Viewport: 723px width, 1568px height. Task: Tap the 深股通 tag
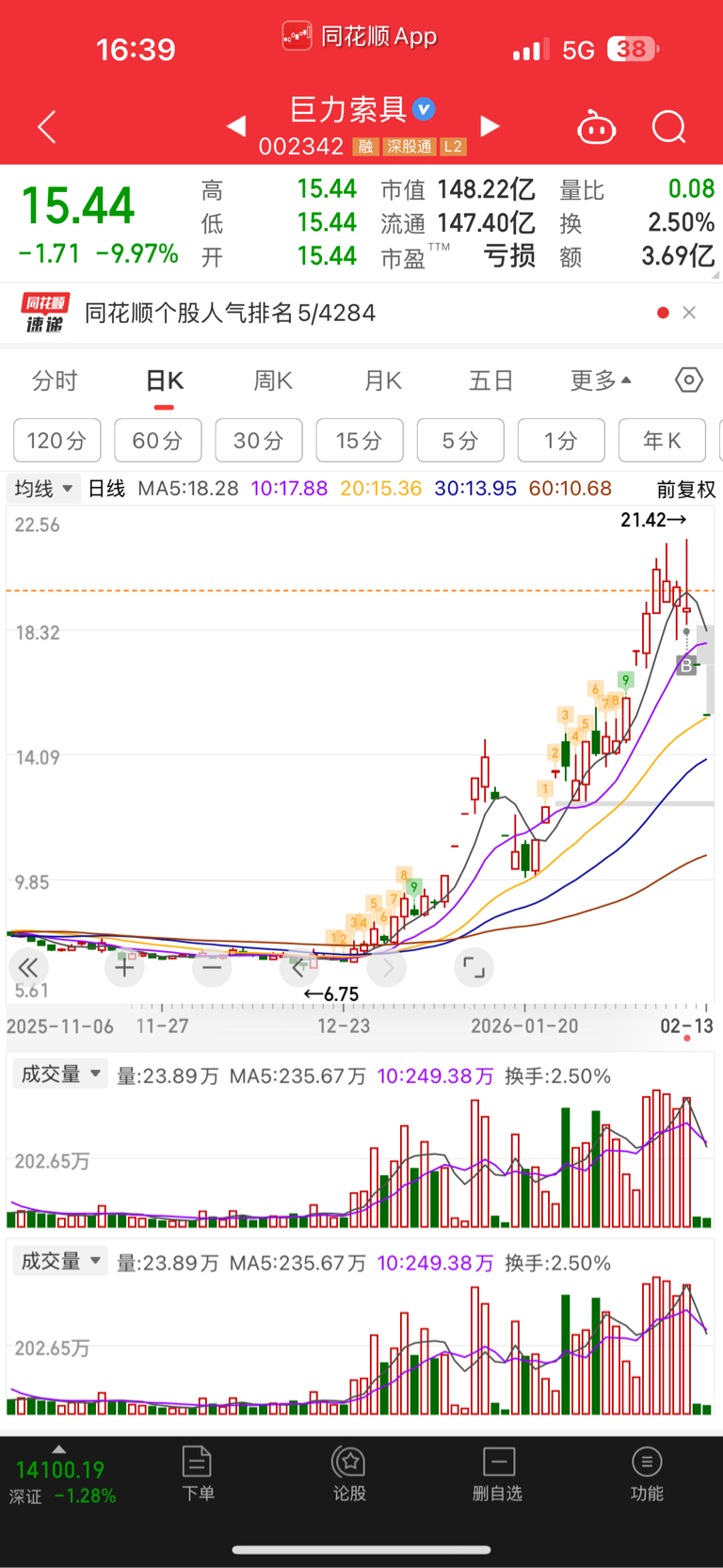pyautogui.click(x=410, y=147)
